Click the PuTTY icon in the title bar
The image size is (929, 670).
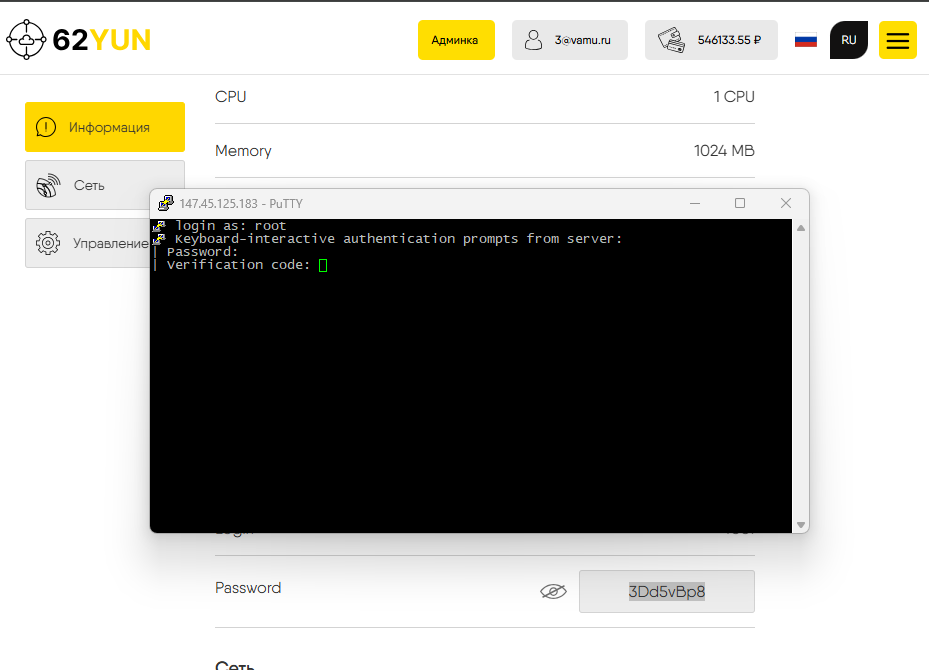pyautogui.click(x=164, y=203)
